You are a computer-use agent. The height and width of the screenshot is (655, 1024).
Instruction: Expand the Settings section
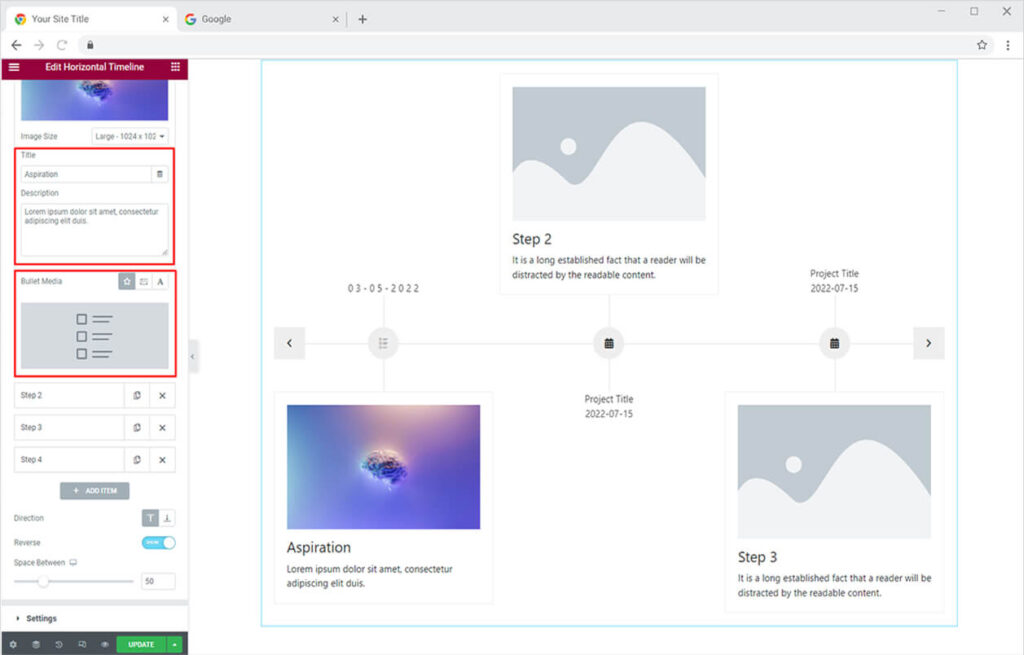(x=41, y=618)
